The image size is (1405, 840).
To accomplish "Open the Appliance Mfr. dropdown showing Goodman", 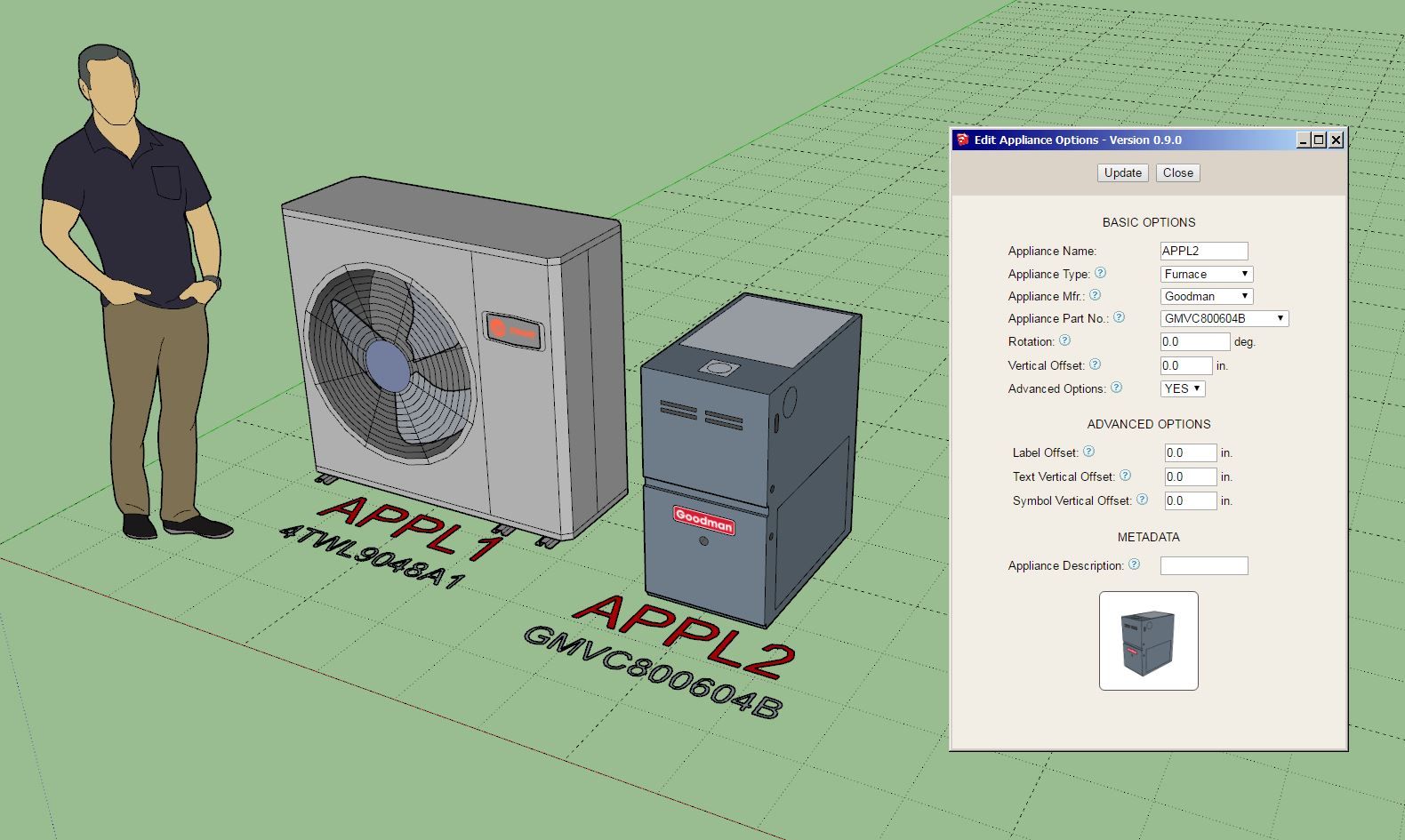I will pyautogui.click(x=1207, y=296).
